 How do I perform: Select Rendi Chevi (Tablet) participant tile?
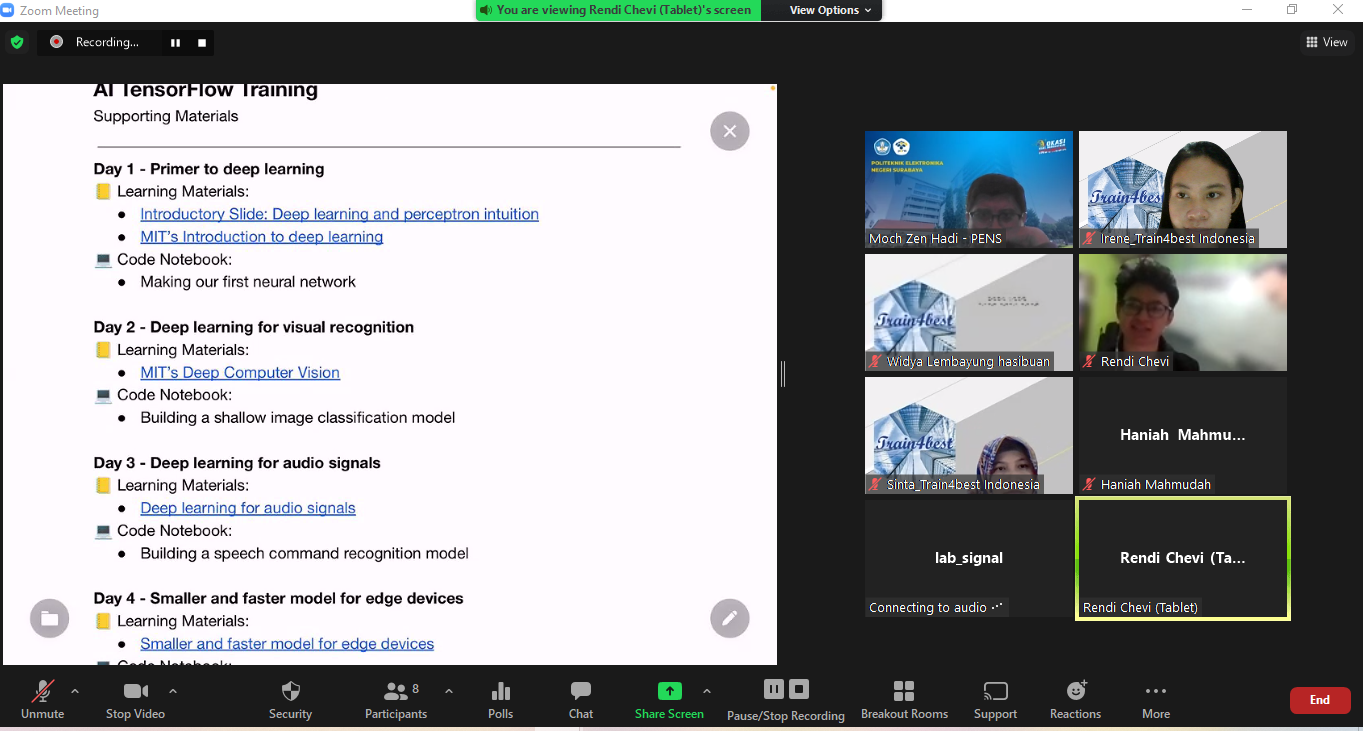1183,558
